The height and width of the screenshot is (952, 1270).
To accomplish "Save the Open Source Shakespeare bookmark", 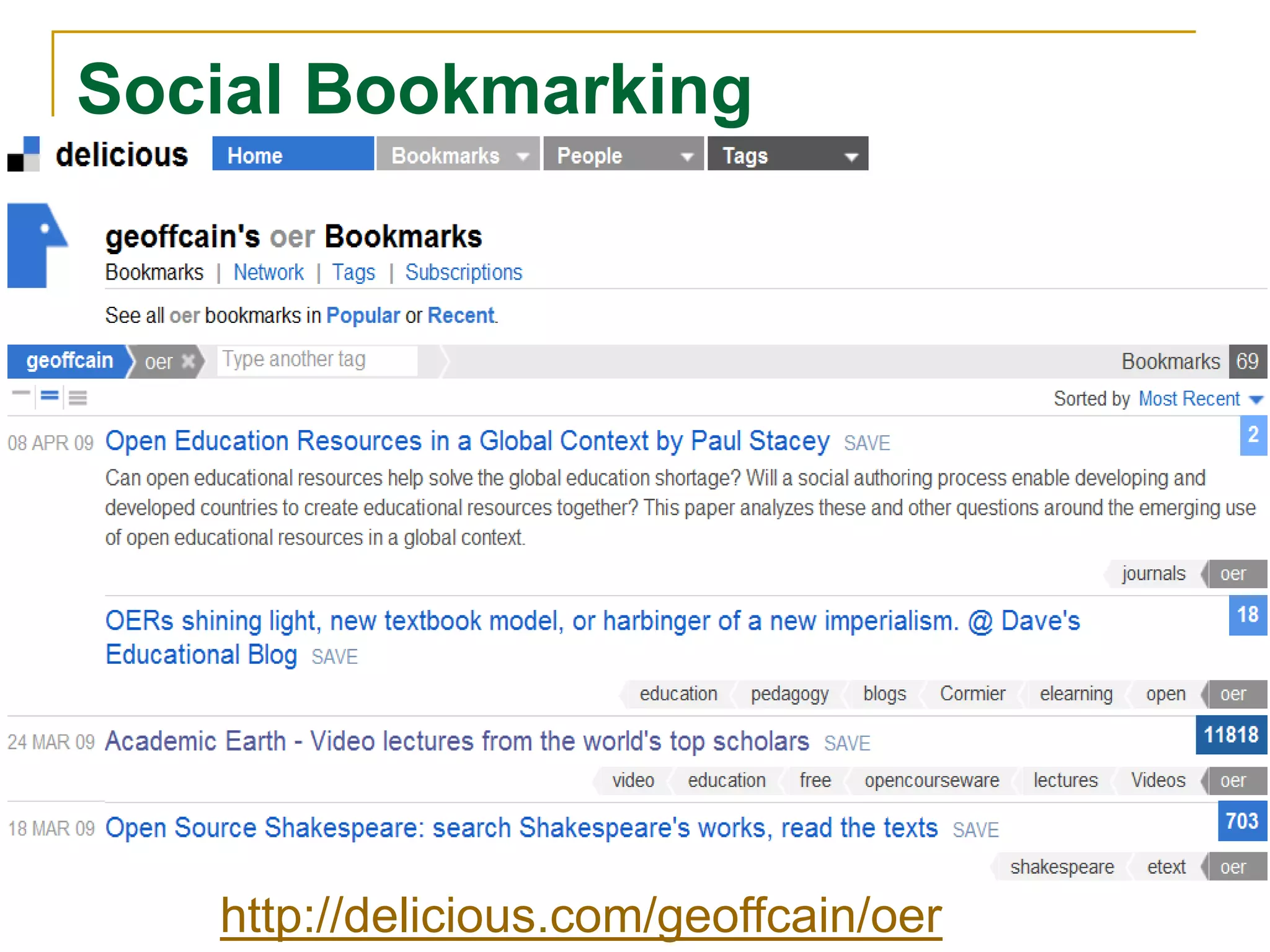I will pos(975,830).
